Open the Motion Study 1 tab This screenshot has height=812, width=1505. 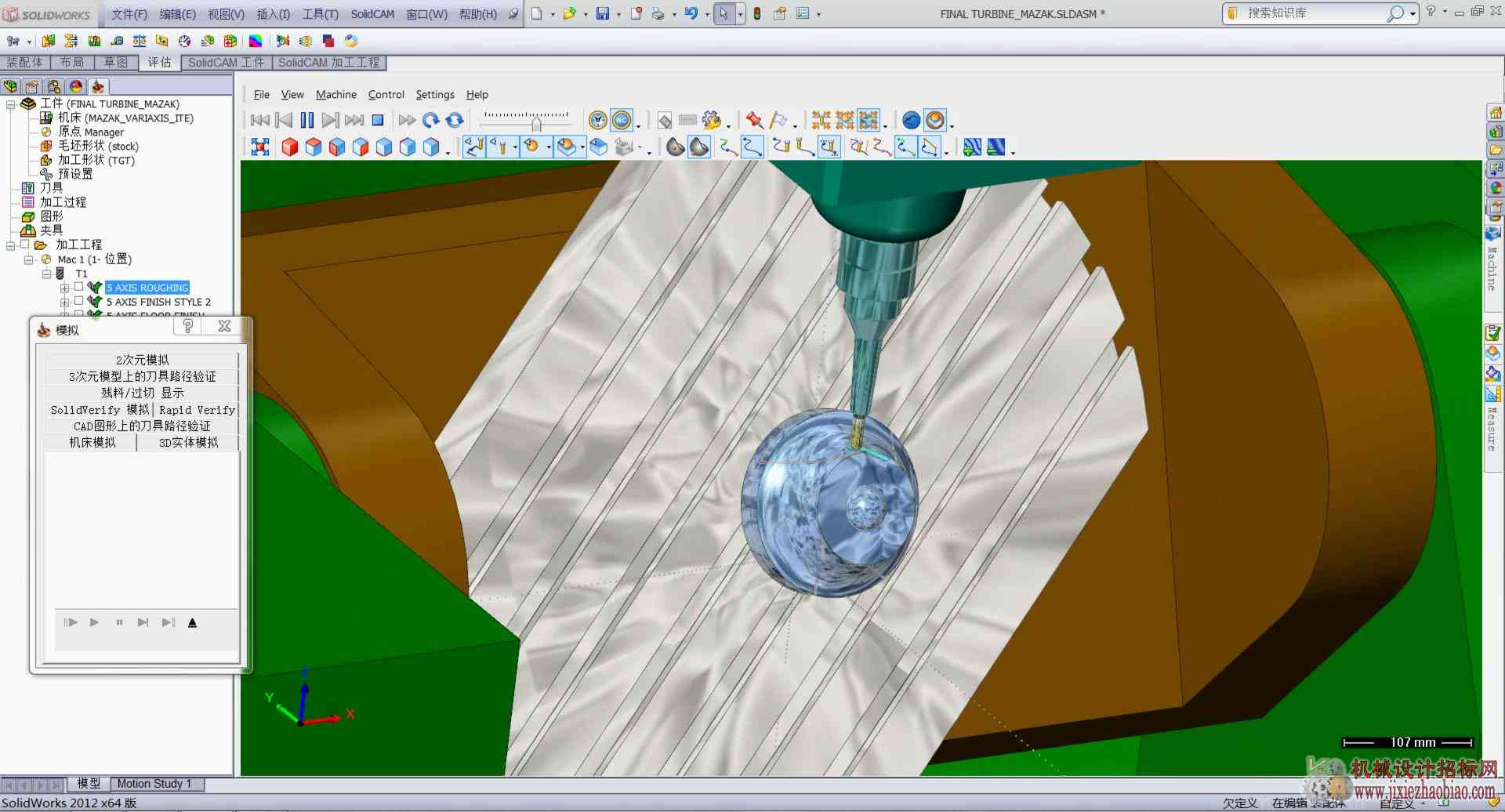pos(154,784)
